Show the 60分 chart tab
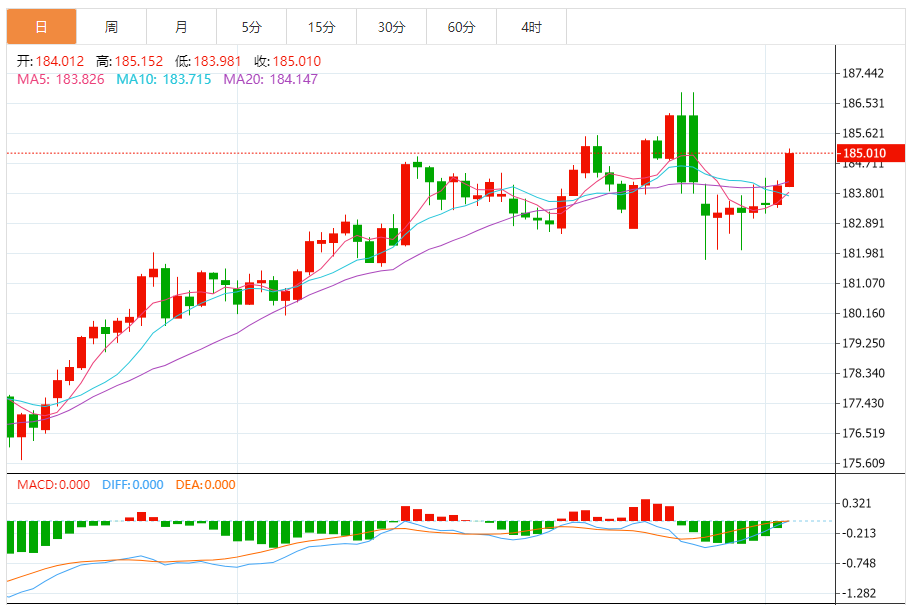 (x=461, y=27)
